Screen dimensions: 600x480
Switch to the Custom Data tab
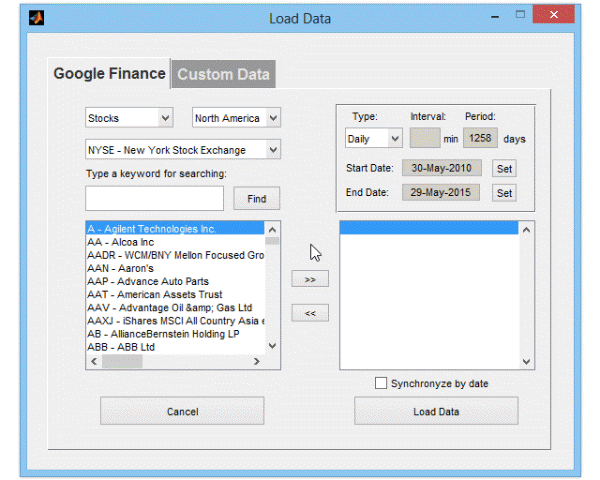(x=223, y=74)
